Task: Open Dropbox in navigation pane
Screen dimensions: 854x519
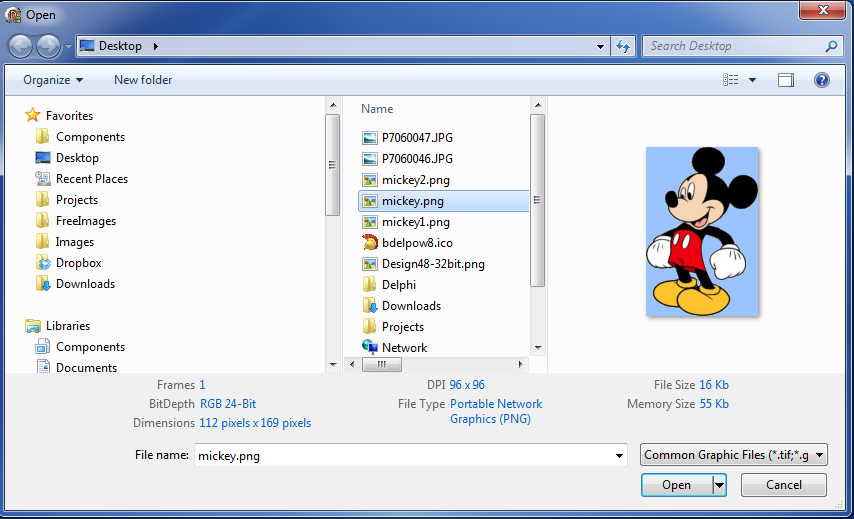Action: pos(68,262)
